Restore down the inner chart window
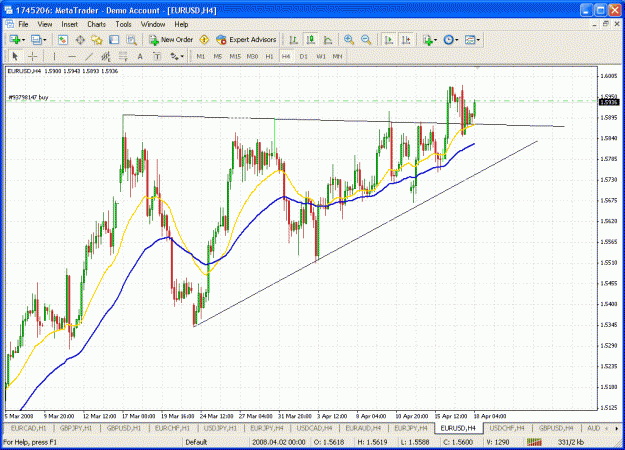 (x=606, y=24)
